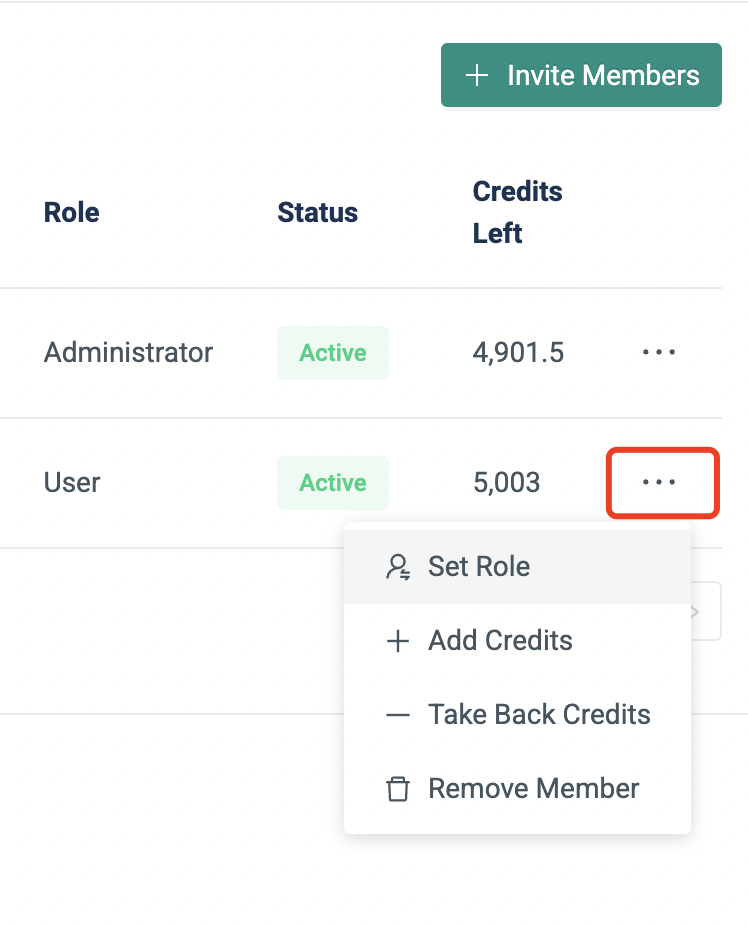Click the Active badge in Administrator row
Screen dimensions: 748x926
tap(332, 352)
